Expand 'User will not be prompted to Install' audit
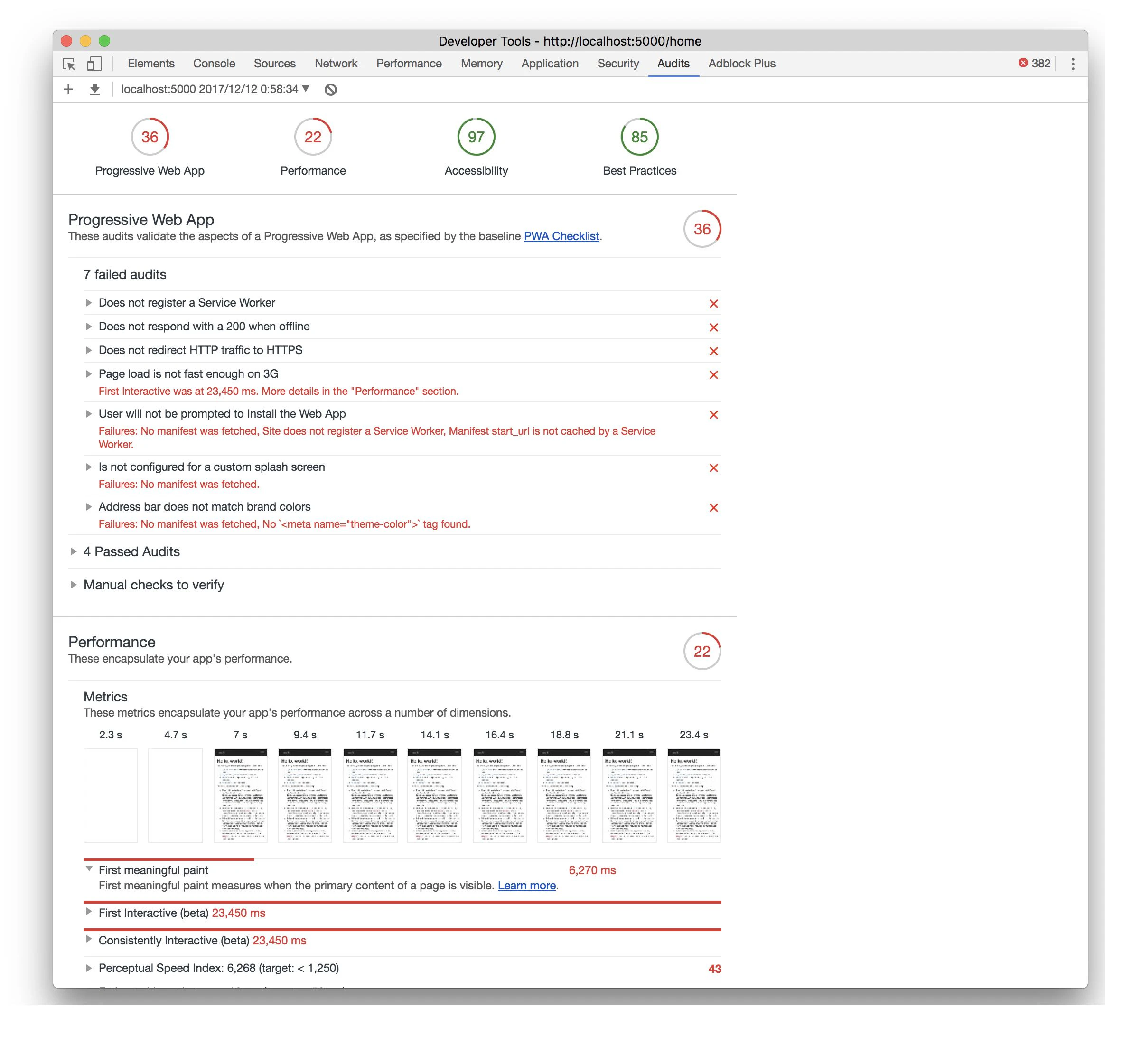The height and width of the screenshot is (1064, 1141). coord(88,414)
